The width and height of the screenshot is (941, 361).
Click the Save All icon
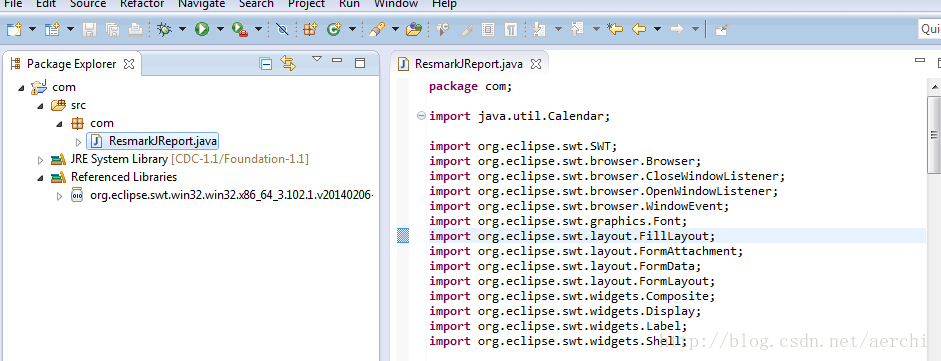(x=112, y=29)
